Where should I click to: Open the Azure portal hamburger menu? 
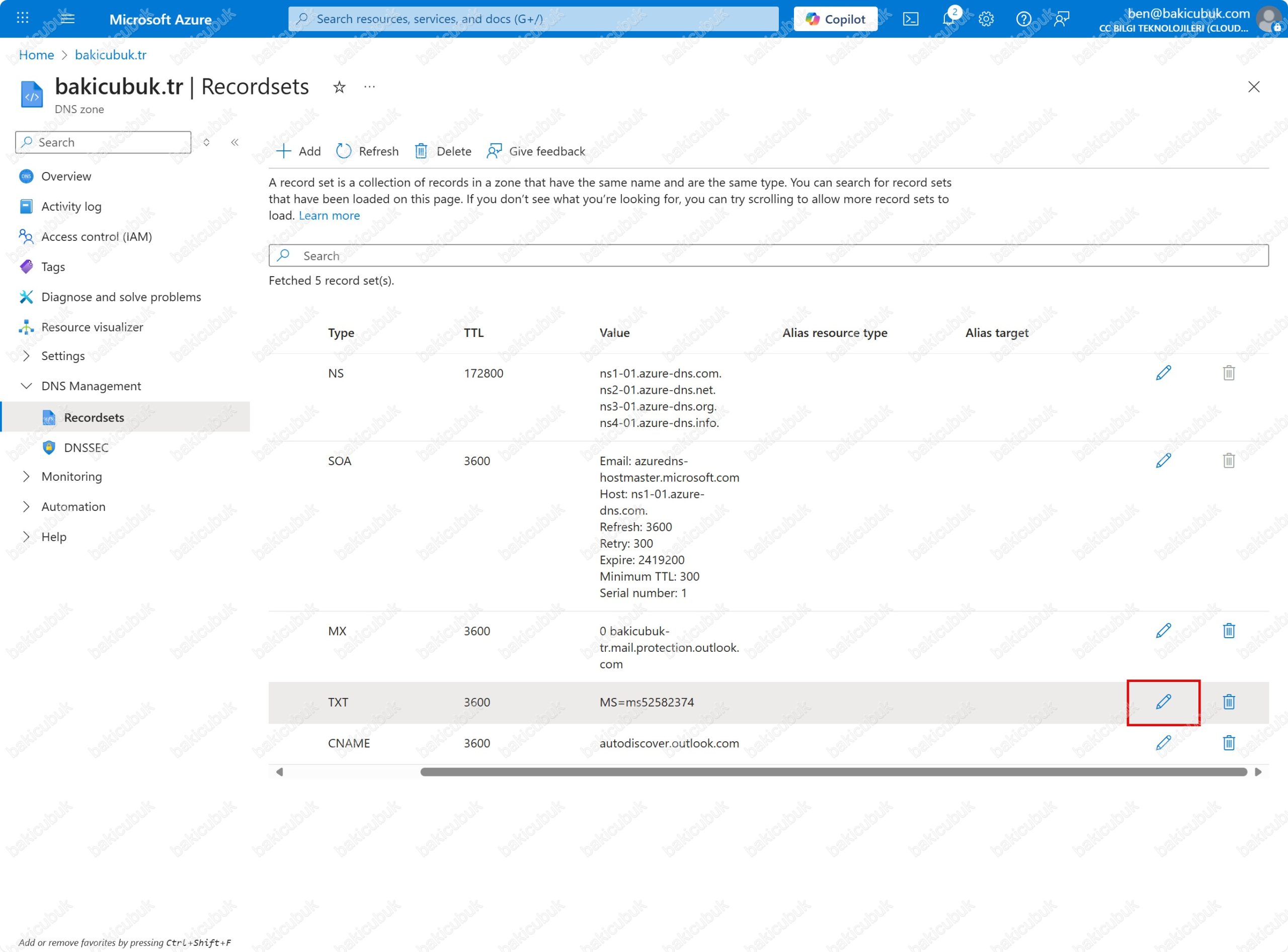click(67, 18)
